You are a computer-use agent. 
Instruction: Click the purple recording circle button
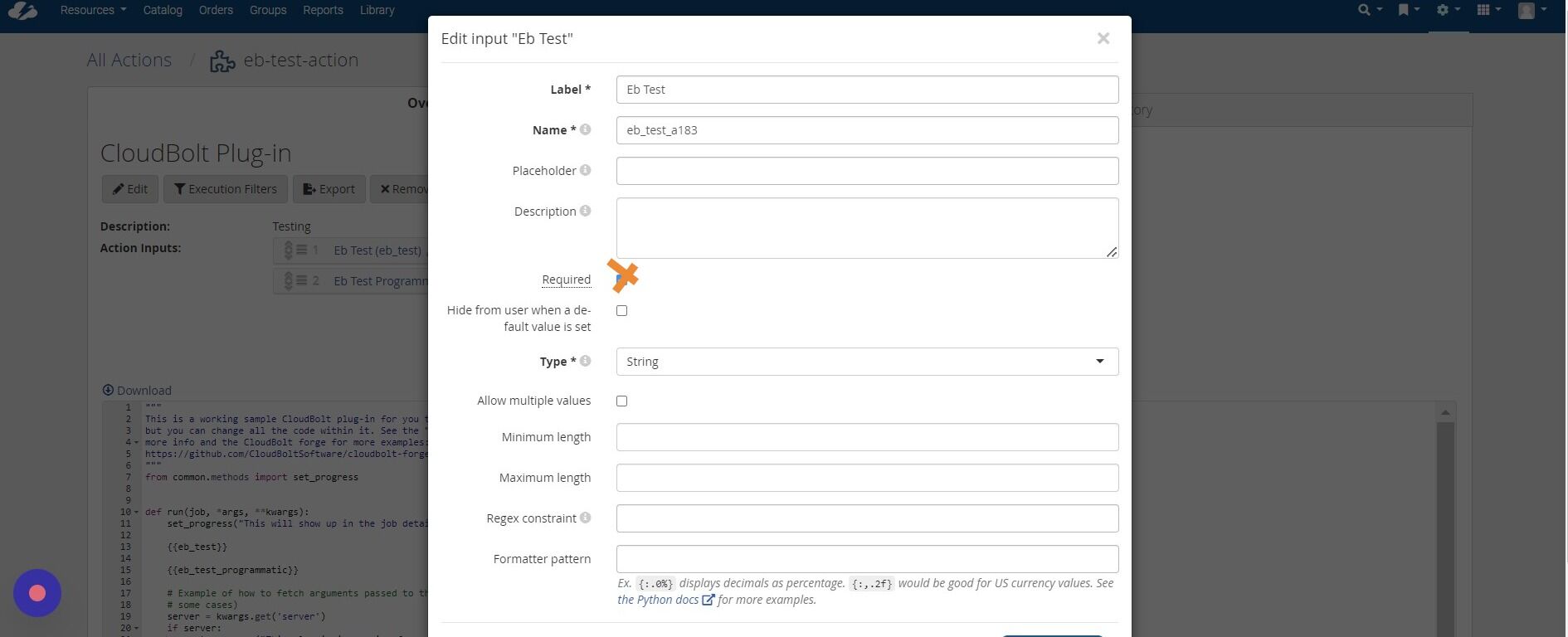point(37,593)
